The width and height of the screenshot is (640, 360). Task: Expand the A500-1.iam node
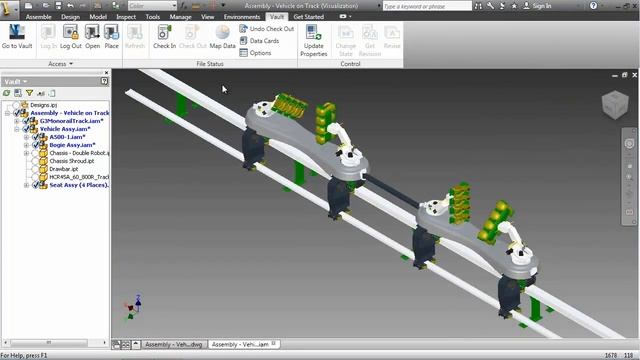tap(27, 137)
